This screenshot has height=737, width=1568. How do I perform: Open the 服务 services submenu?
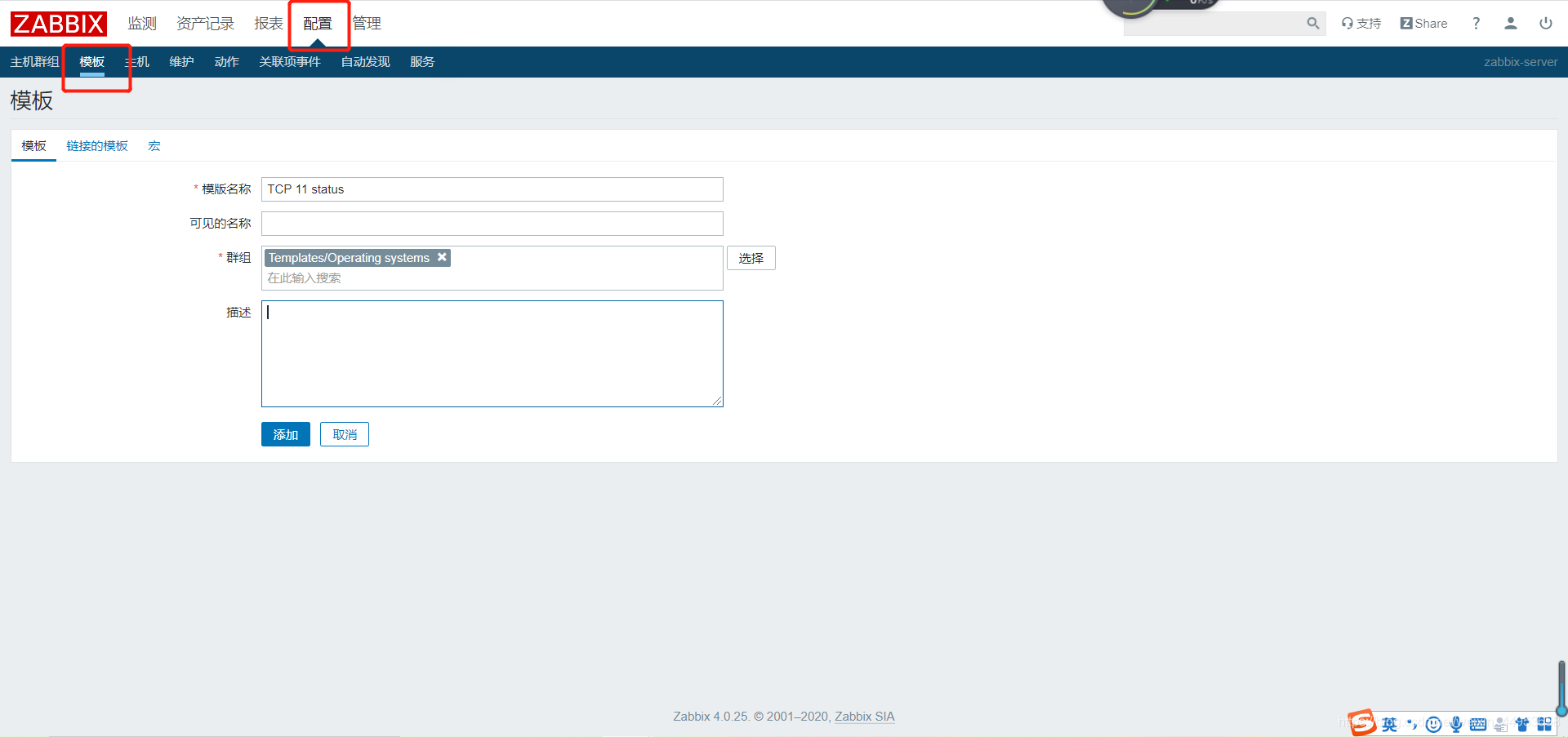[x=422, y=62]
